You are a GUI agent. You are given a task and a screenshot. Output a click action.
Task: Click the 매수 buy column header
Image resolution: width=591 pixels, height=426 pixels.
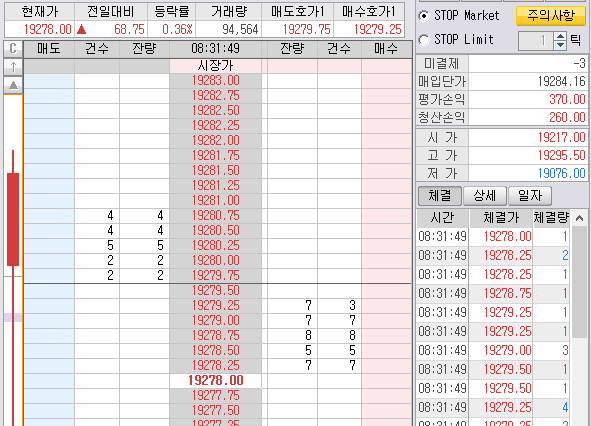point(386,49)
